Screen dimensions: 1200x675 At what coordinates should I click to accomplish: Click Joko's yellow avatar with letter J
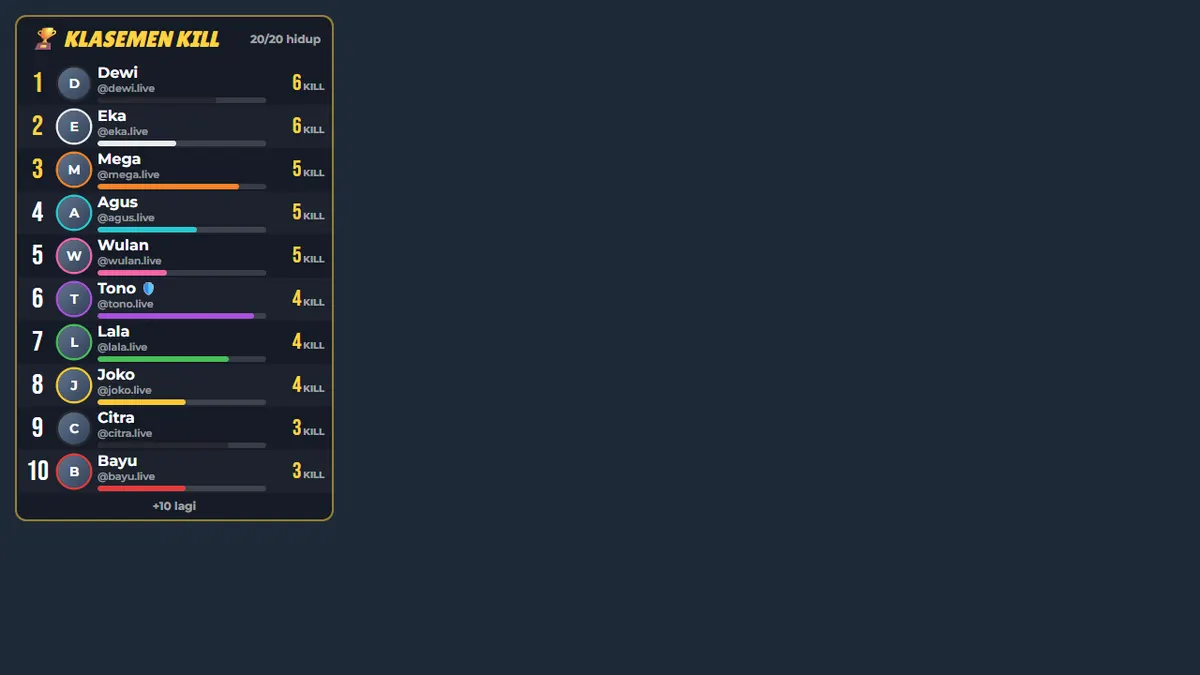coord(74,385)
